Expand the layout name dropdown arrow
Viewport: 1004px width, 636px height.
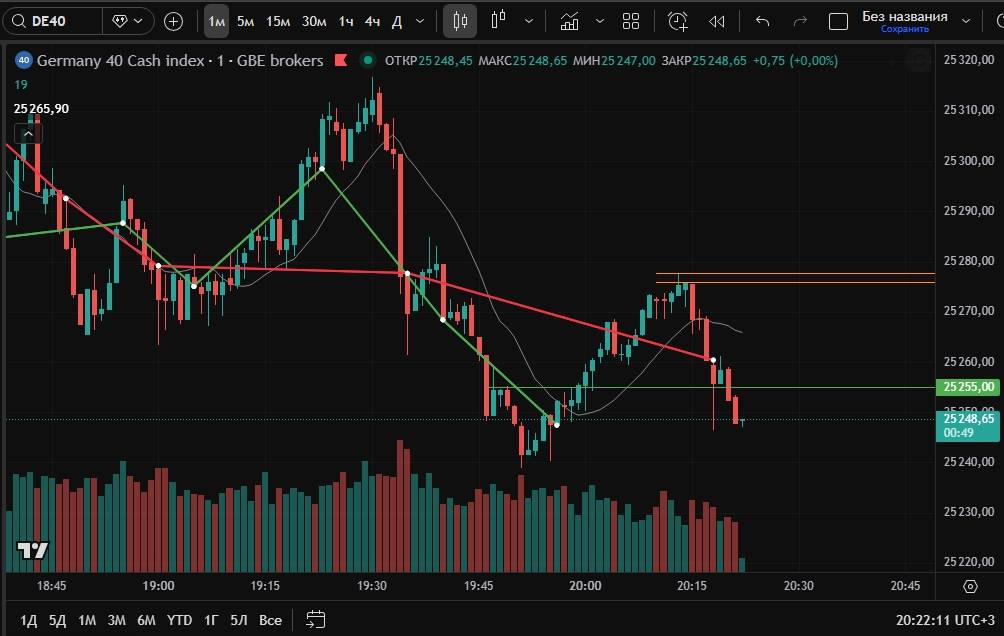(966, 19)
